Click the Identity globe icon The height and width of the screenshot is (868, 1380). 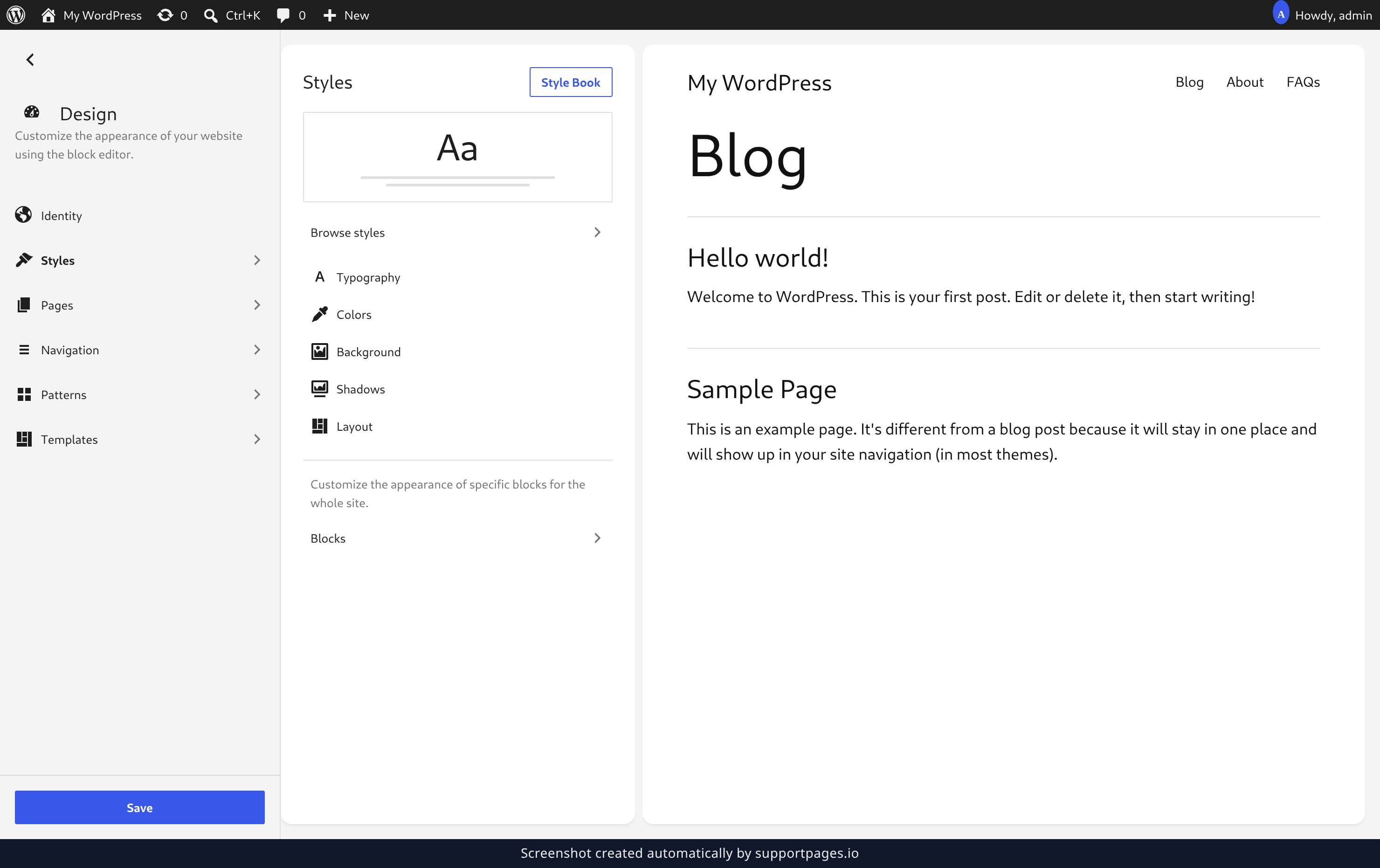tap(23, 215)
